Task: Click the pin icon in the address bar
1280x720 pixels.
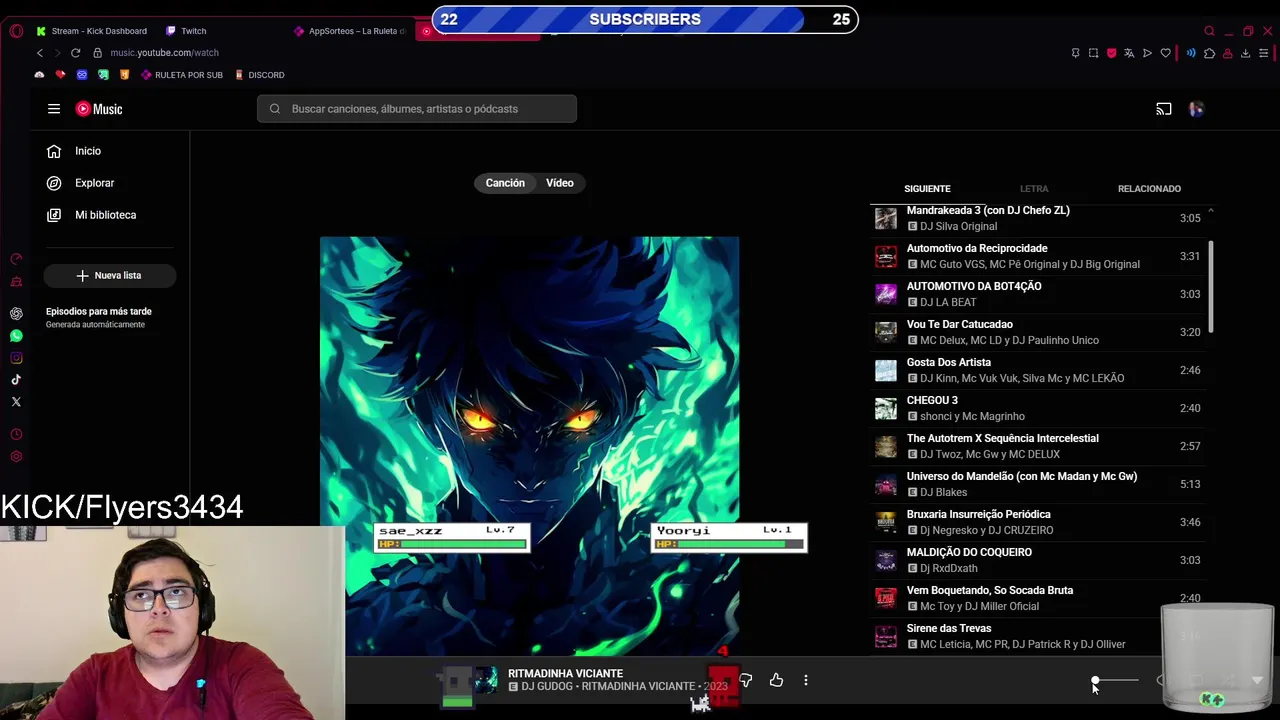Action: pyautogui.click(x=1075, y=53)
